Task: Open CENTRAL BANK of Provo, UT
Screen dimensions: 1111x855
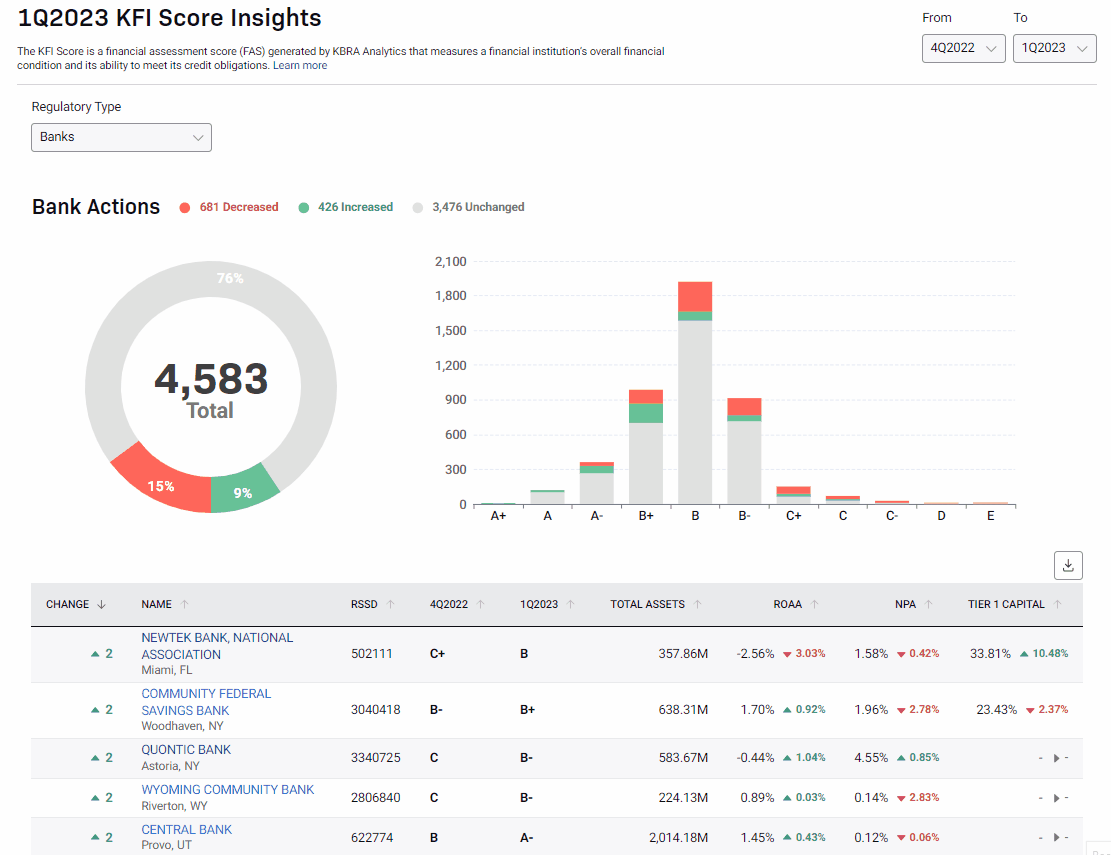Action: pyautogui.click(x=186, y=829)
